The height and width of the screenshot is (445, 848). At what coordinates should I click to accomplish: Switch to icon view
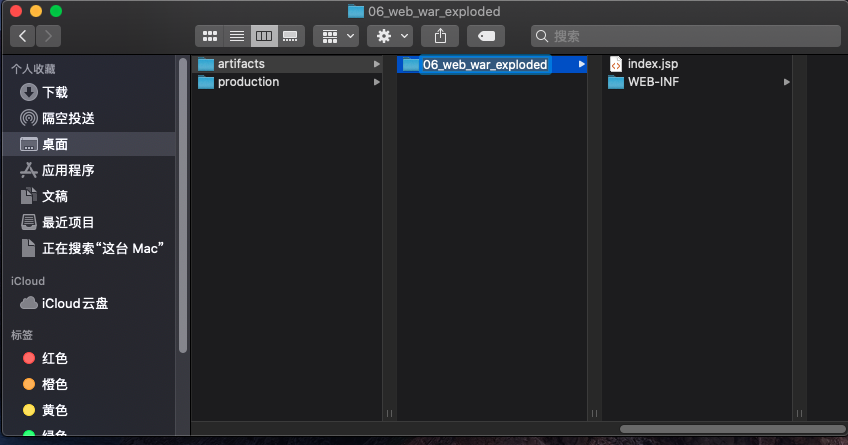[210, 36]
